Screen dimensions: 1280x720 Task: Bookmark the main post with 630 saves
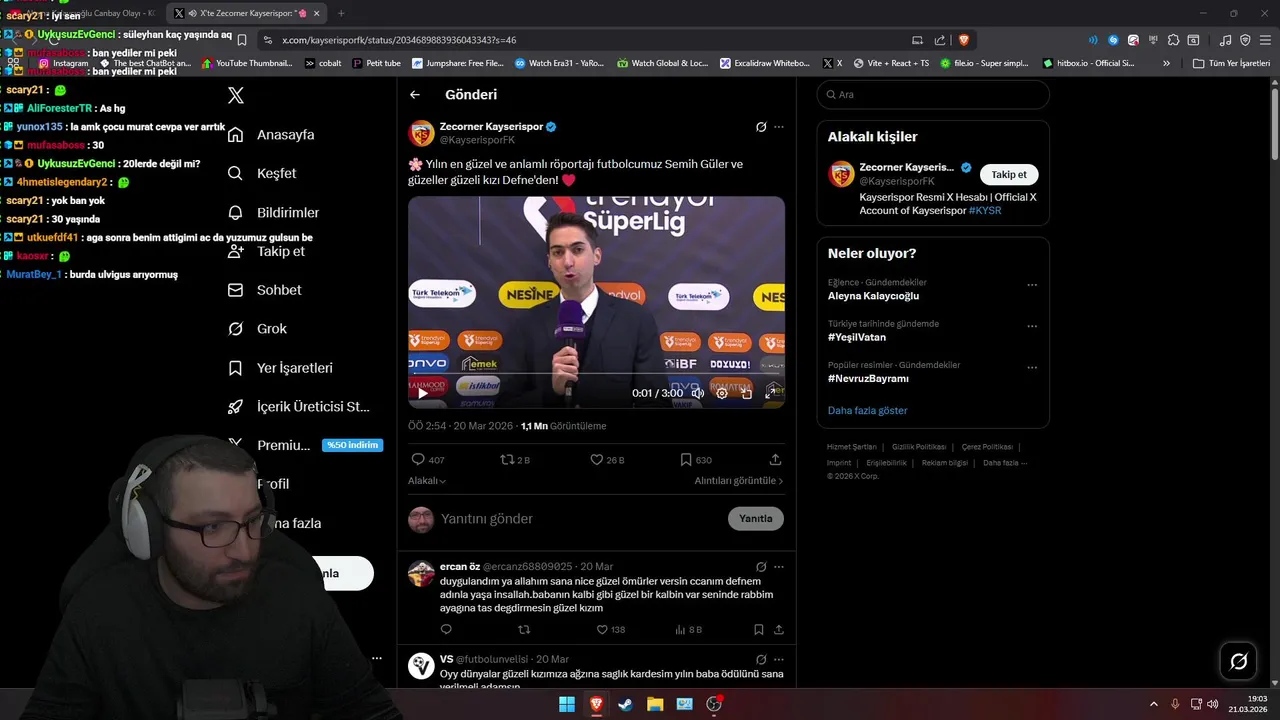point(696,460)
